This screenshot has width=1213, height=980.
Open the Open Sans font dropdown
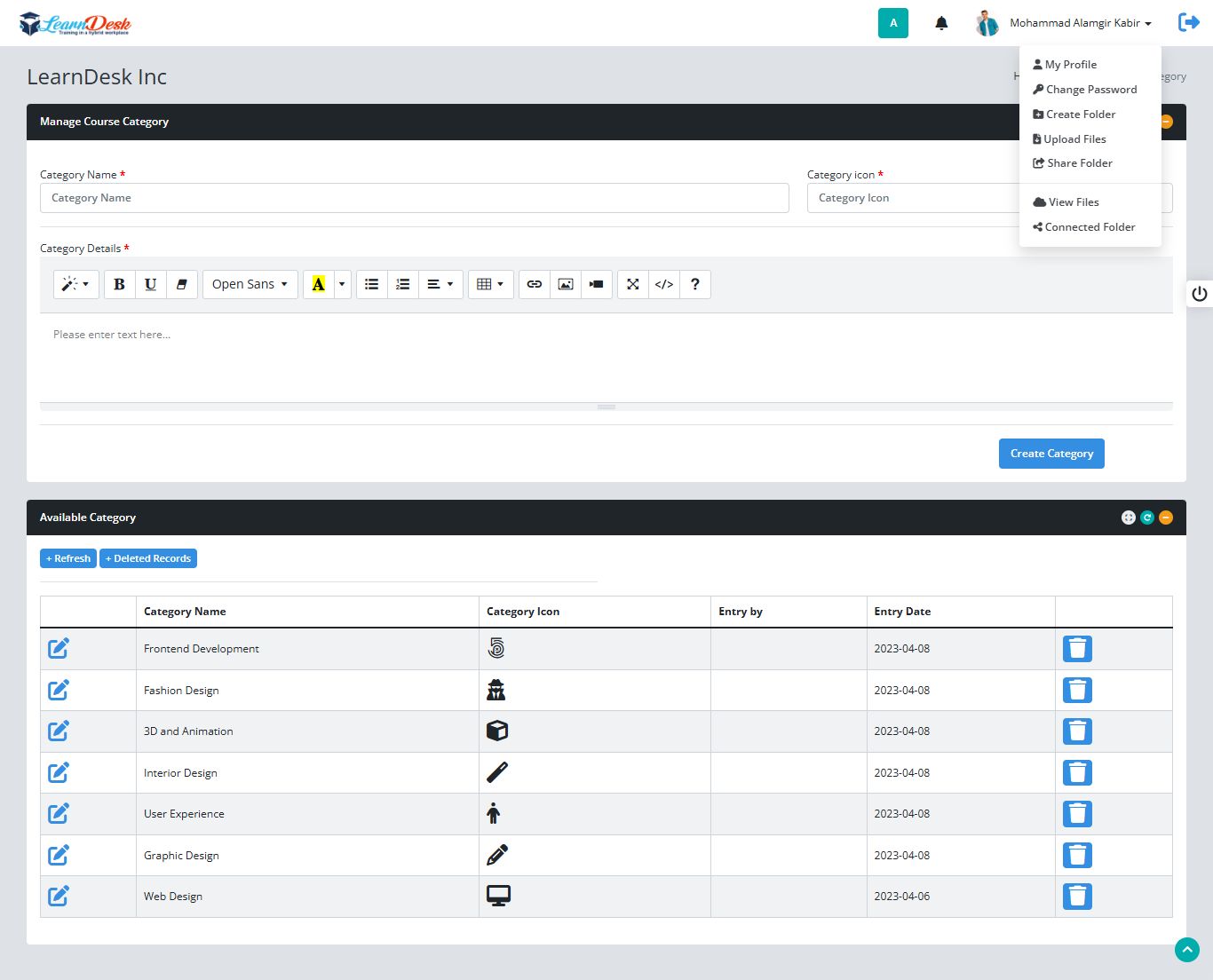coord(250,284)
